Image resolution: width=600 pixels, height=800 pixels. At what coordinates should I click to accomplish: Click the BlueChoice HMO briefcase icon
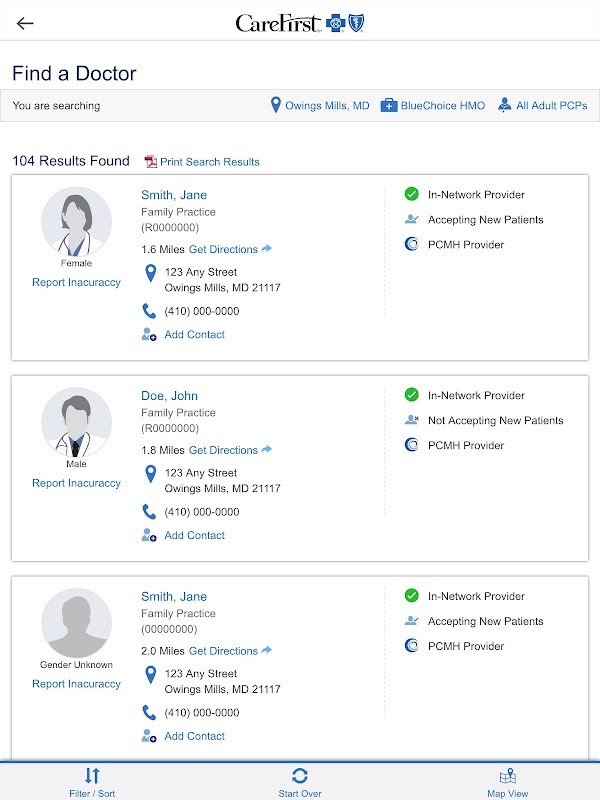(389, 105)
